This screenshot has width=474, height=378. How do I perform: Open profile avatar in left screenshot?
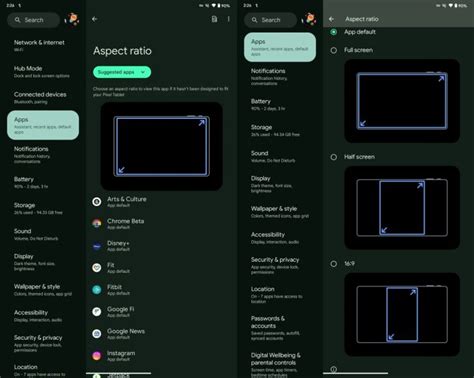[x=72, y=19]
